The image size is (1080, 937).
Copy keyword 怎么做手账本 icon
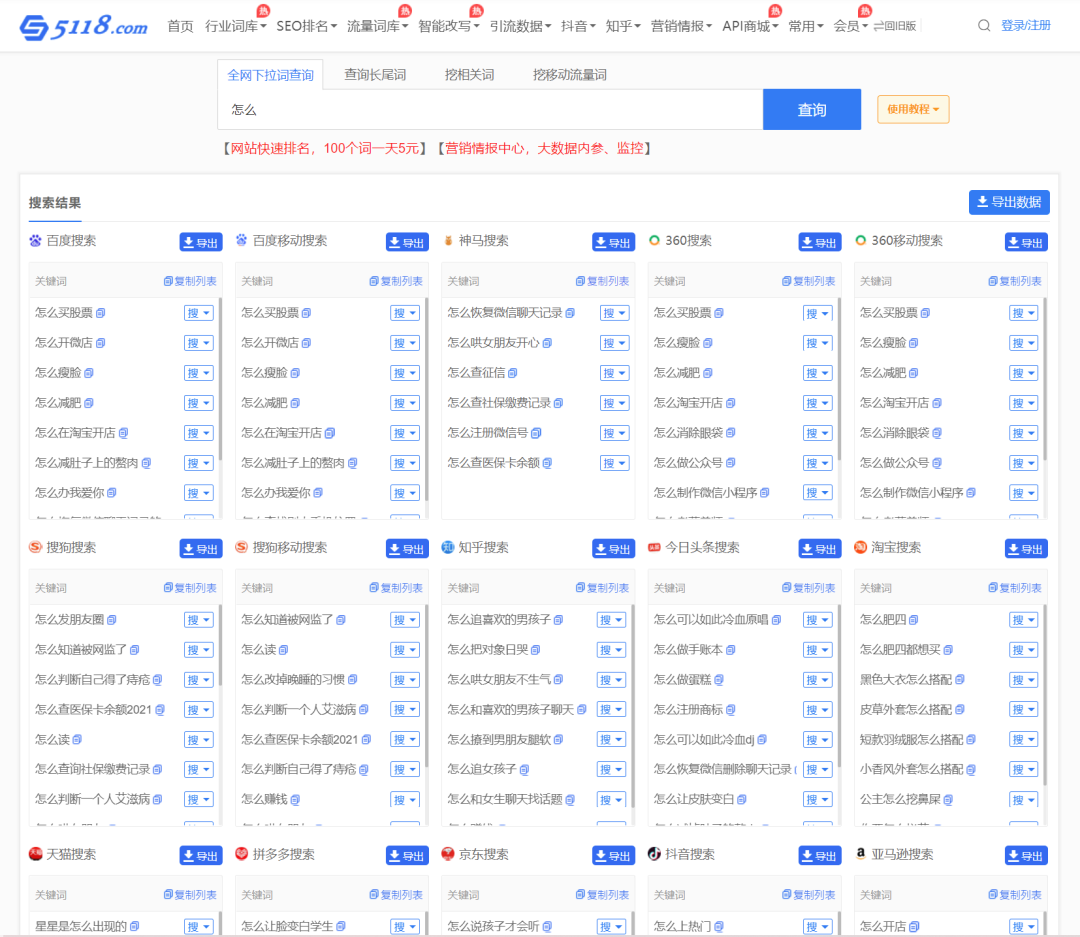(731, 650)
